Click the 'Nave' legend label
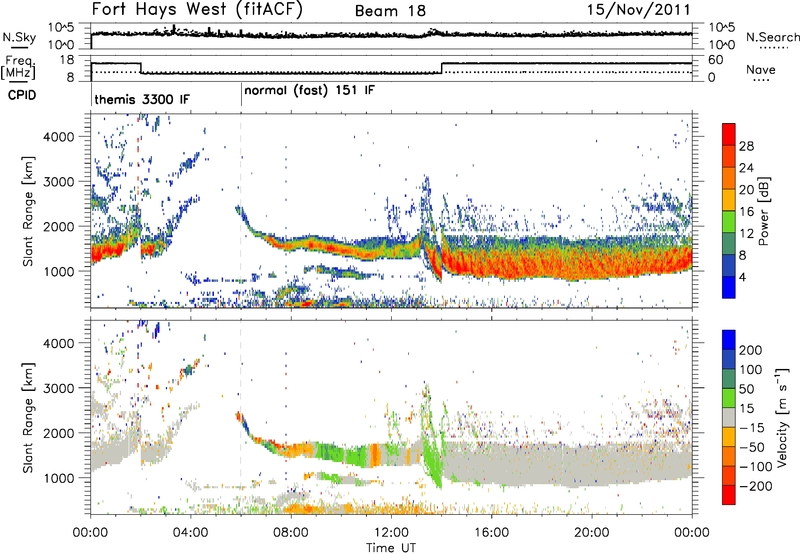This screenshot has height=554, width=800. click(760, 70)
